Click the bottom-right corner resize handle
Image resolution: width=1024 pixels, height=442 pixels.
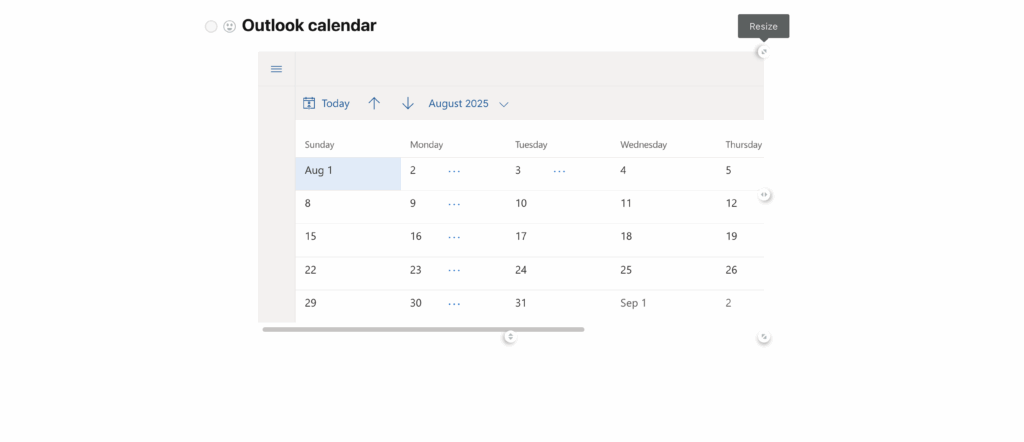pyautogui.click(x=764, y=337)
